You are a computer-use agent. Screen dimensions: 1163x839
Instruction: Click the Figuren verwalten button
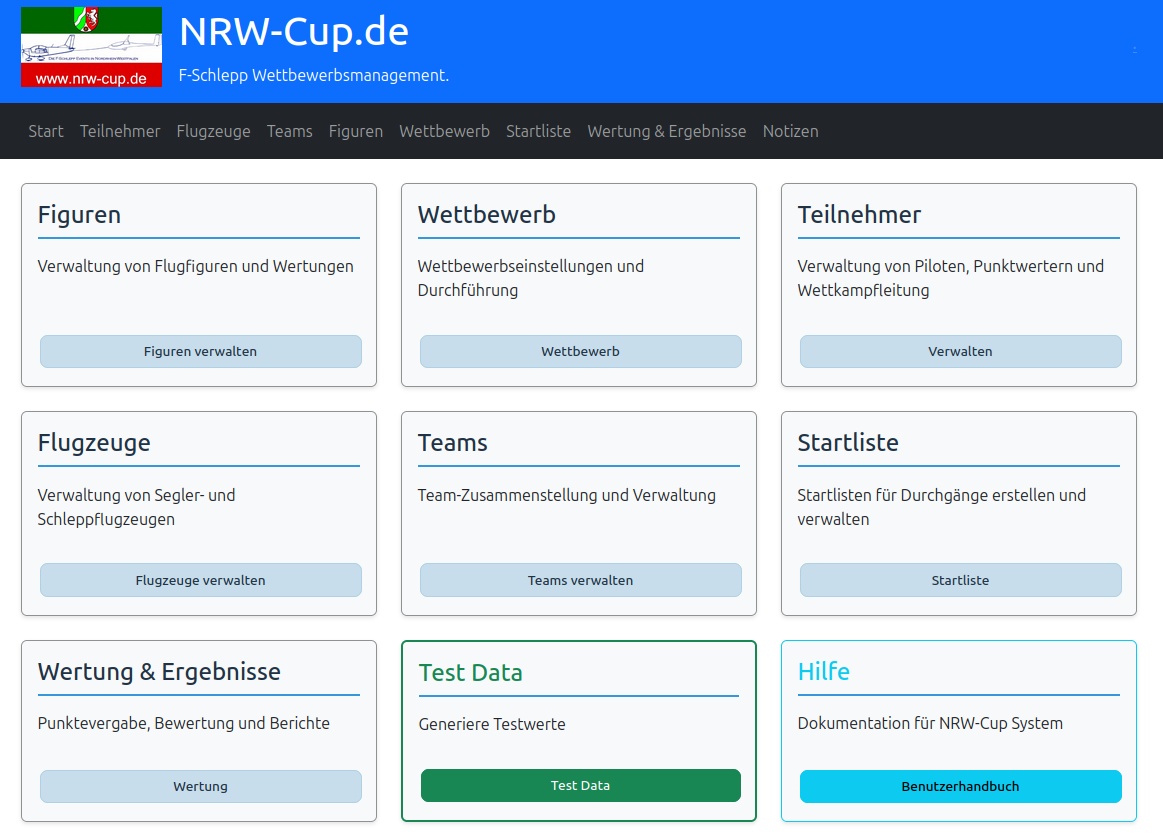click(x=200, y=352)
